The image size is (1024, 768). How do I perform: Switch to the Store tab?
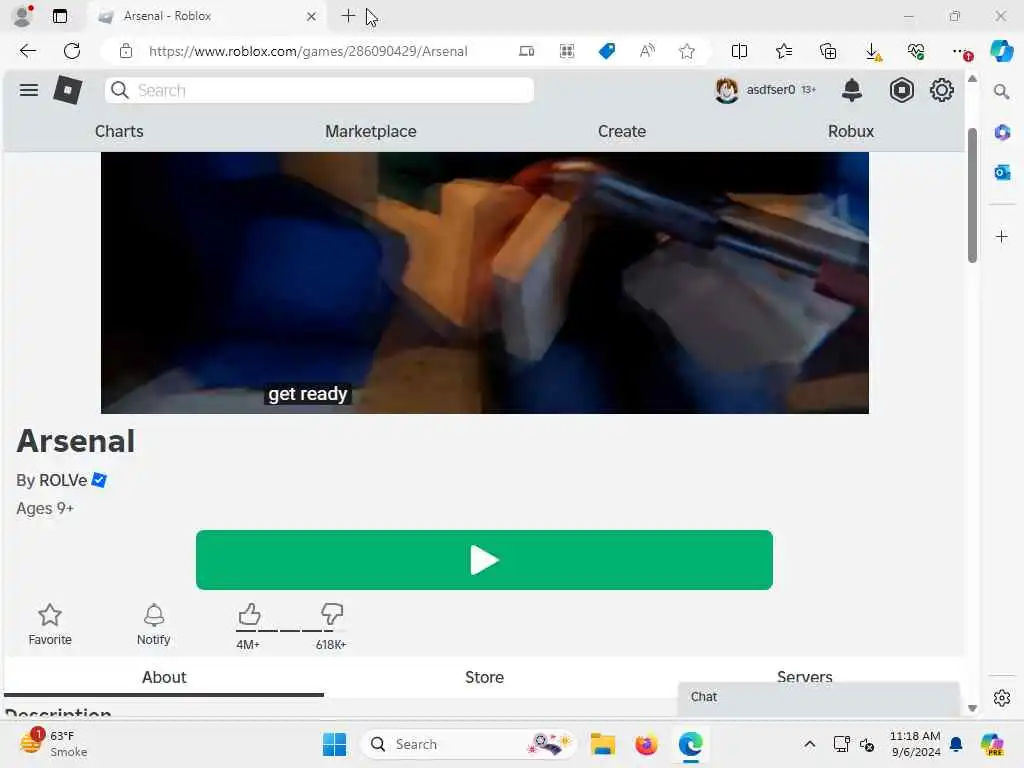coord(484,677)
